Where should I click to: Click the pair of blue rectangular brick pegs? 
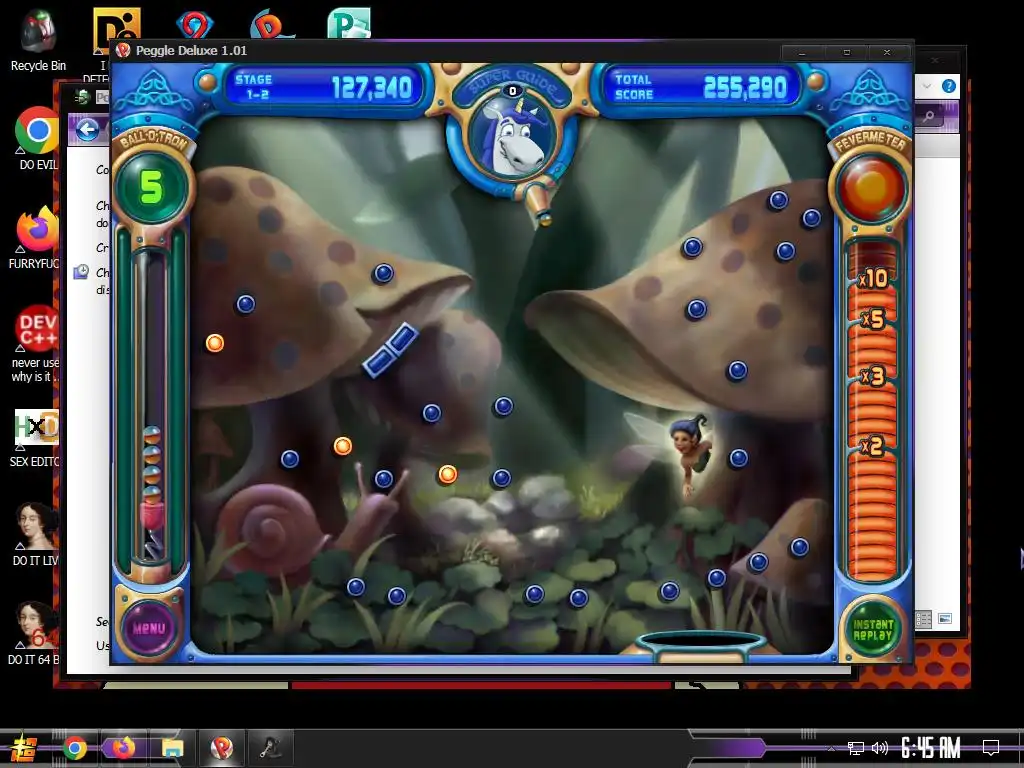391,350
